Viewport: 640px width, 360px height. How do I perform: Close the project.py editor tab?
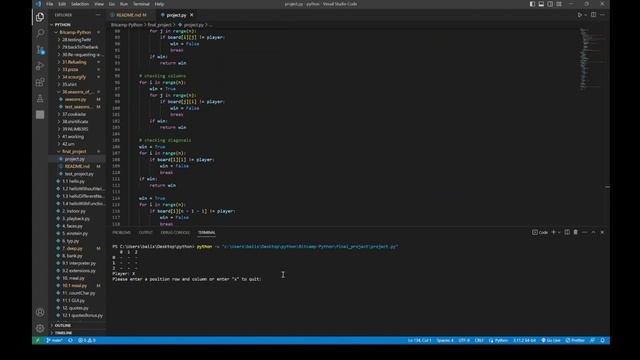click(191, 15)
